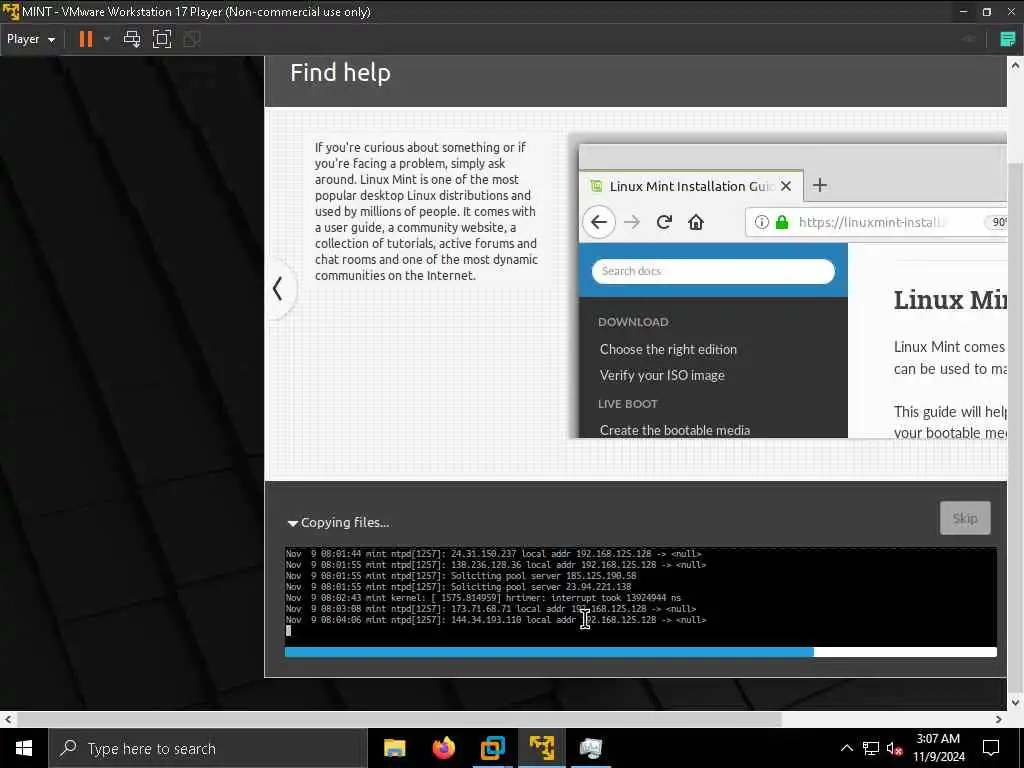
Task: Open VMware notes panel icon
Action: click(1008, 39)
